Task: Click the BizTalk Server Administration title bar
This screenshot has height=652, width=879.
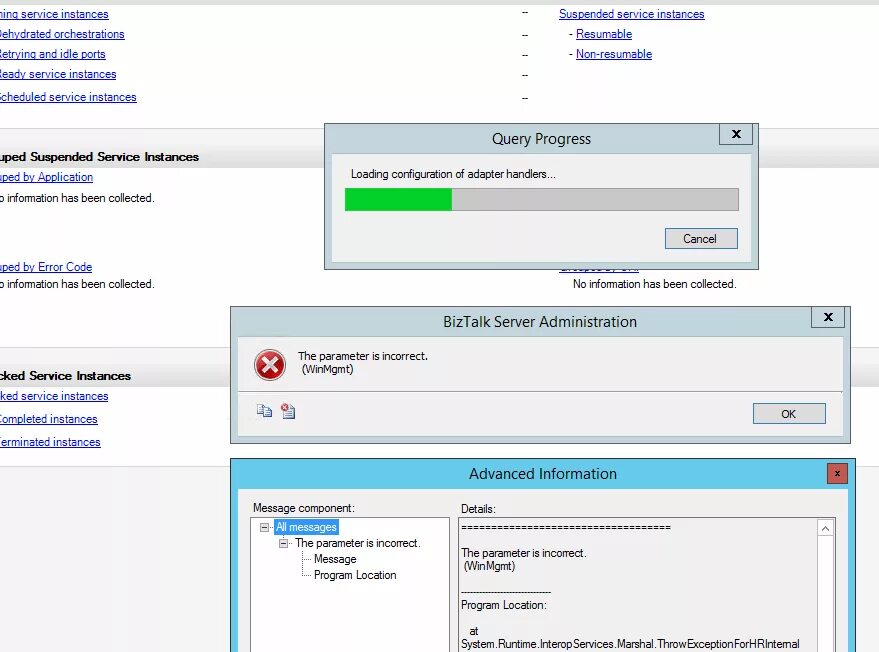Action: click(x=540, y=322)
